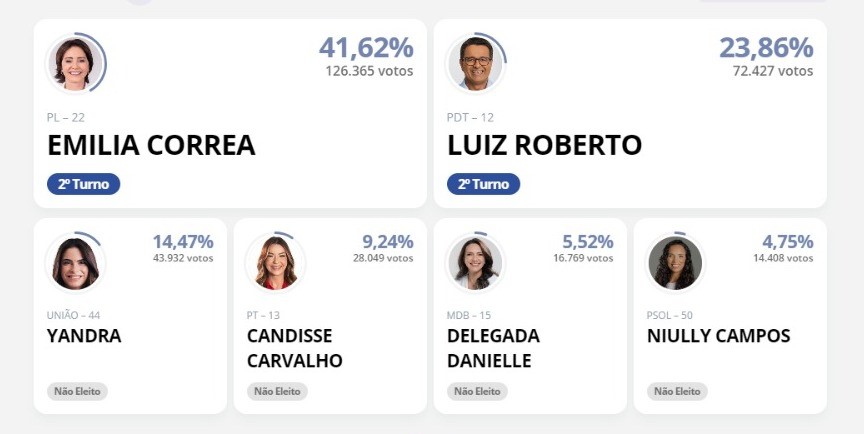Click Emilia Correa's 2º Turno badge
Image resolution: width=864 pixels, height=434 pixels.
pyautogui.click(x=83, y=184)
